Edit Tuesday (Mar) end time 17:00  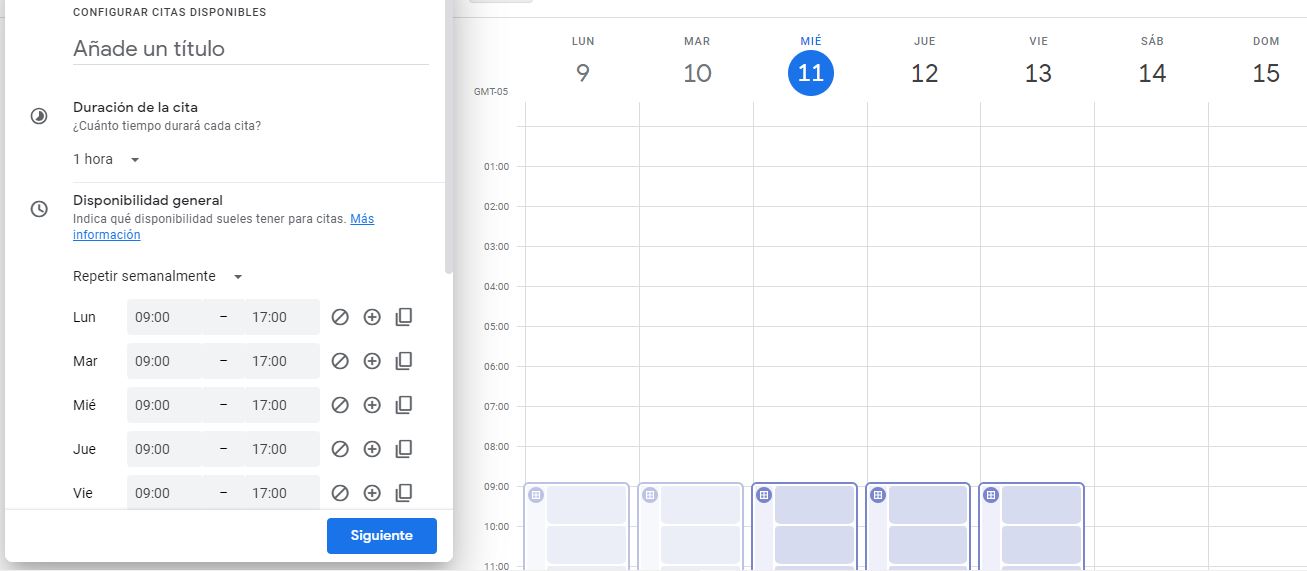click(282, 361)
